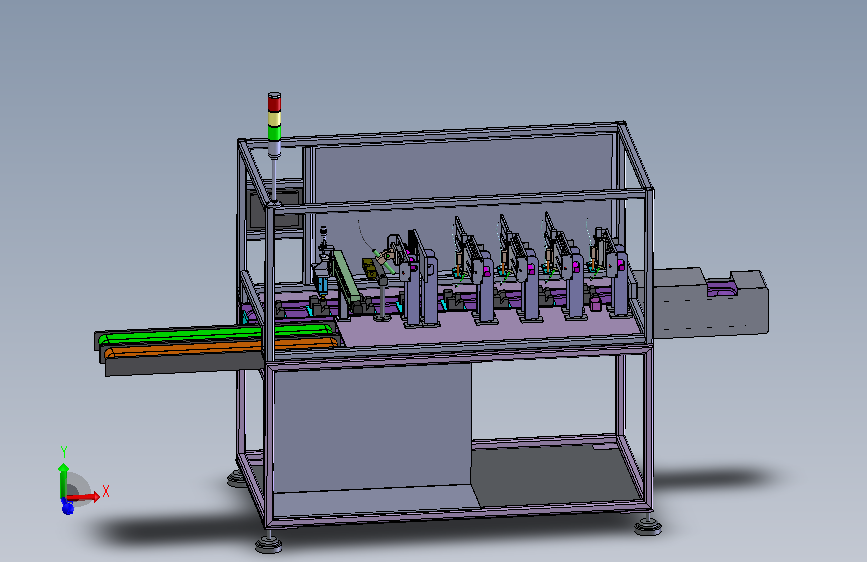This screenshot has width=867, height=562.
Task: Click the red X axis arrow of the triad
Action: (84, 497)
